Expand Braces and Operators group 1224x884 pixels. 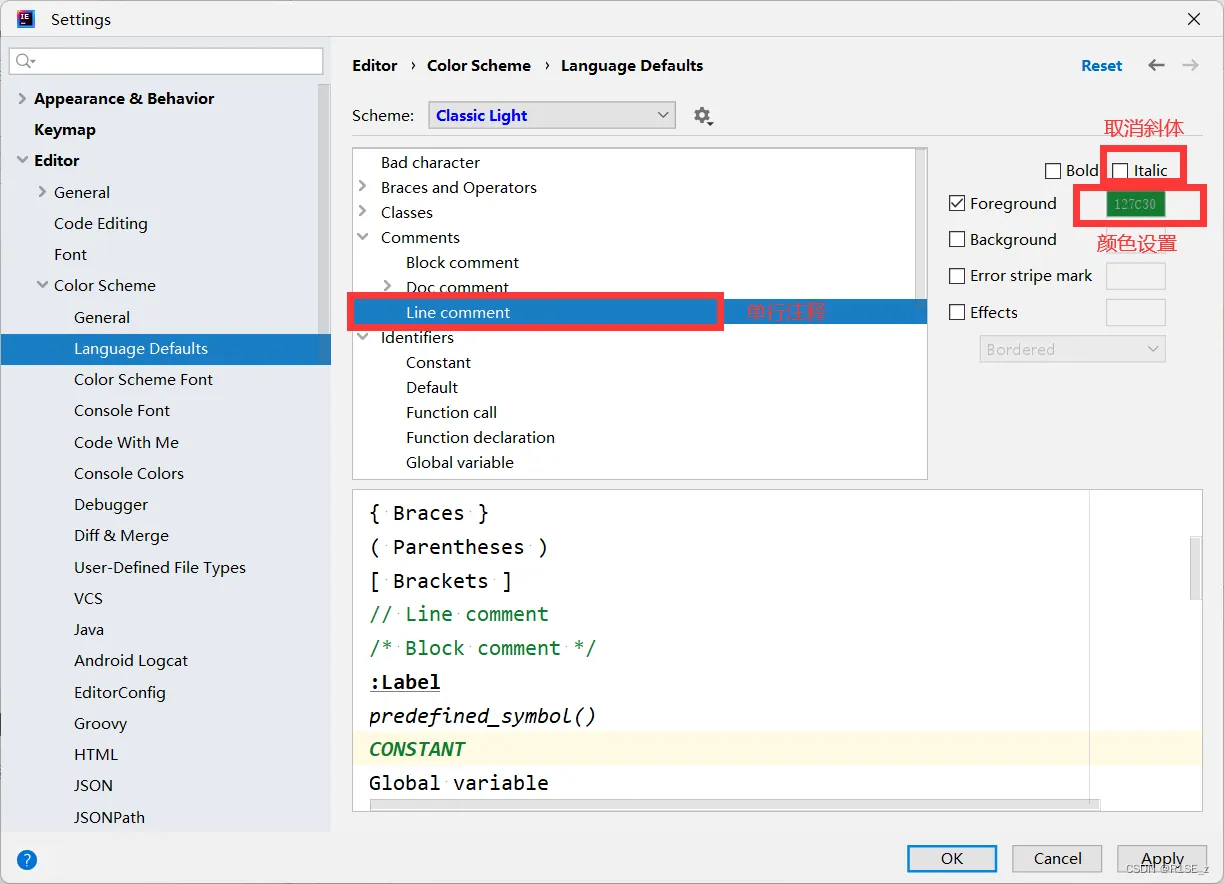click(x=363, y=187)
